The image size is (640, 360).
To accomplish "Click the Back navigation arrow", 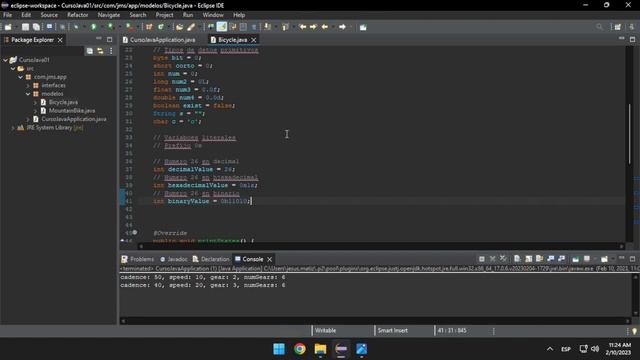I will 325,27.
